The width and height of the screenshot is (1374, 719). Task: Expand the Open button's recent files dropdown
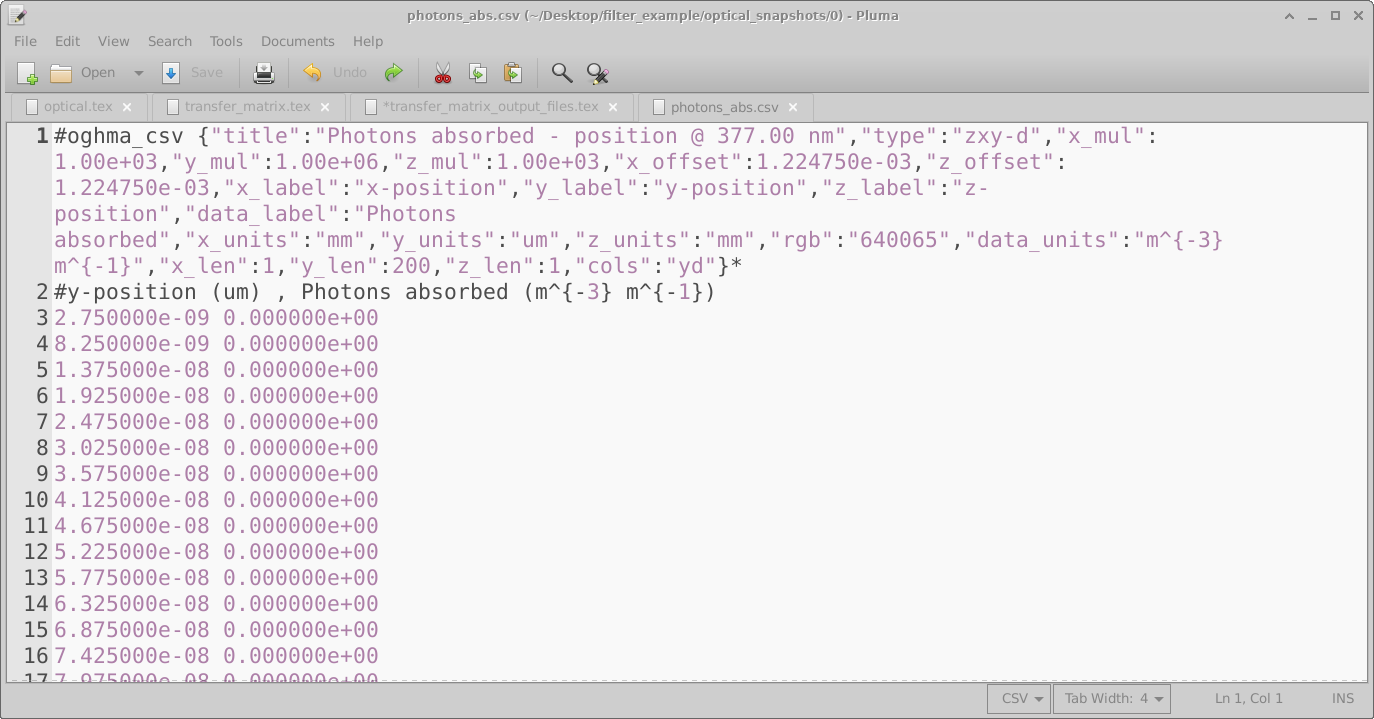tap(138, 72)
